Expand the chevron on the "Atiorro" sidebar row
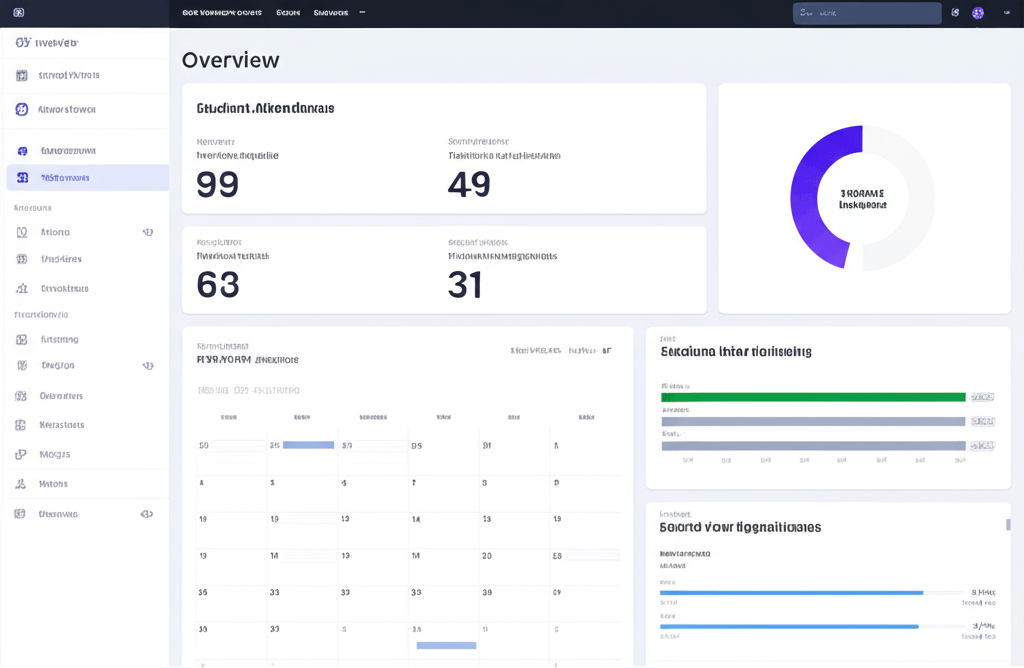1024x668 pixels. pos(147,232)
